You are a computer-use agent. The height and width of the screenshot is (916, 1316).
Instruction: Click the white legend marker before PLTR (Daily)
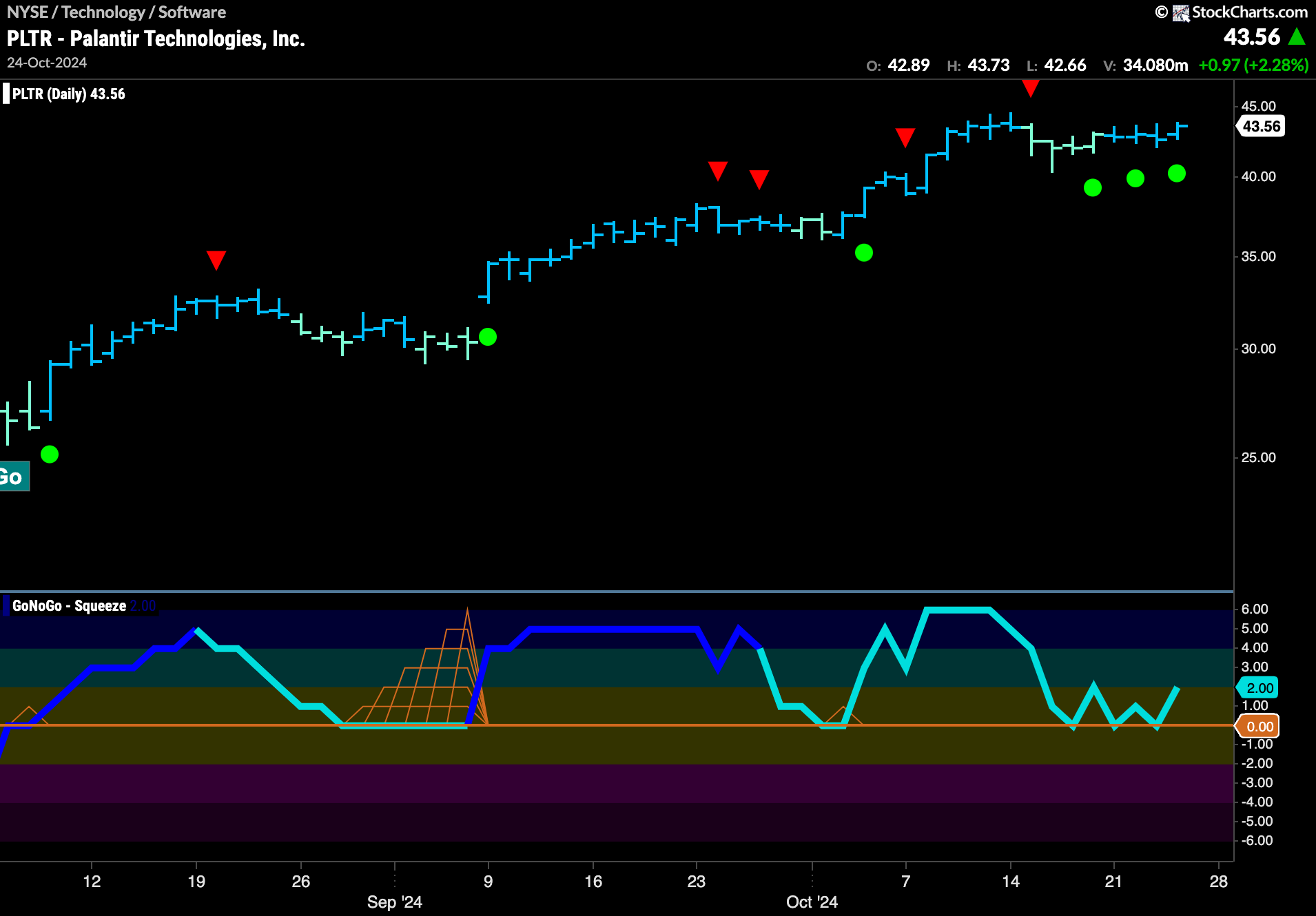pyautogui.click(x=6, y=94)
